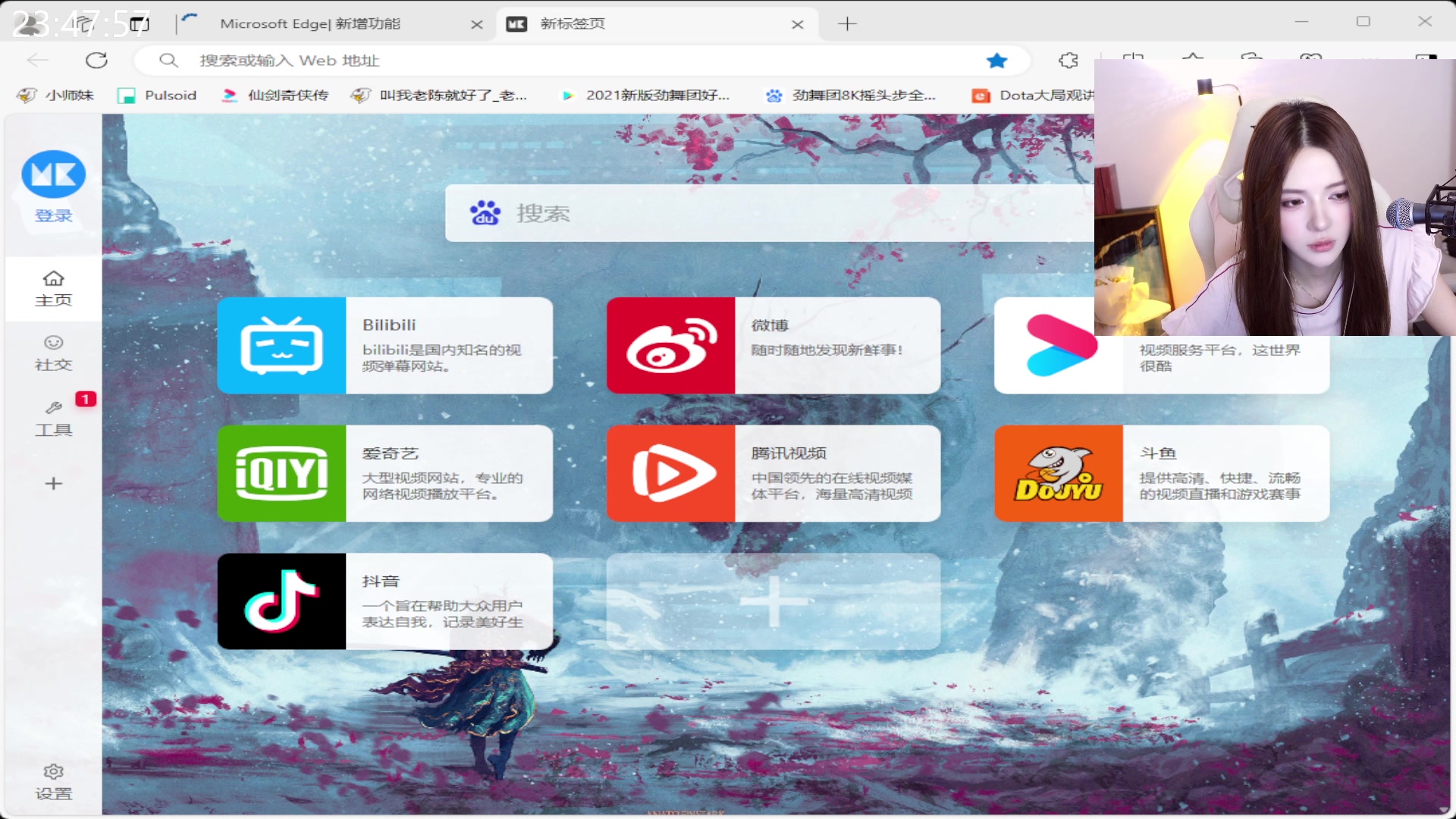Switch to Microsoft Edge 新增功能 tab
1456x819 pixels.
click(310, 24)
